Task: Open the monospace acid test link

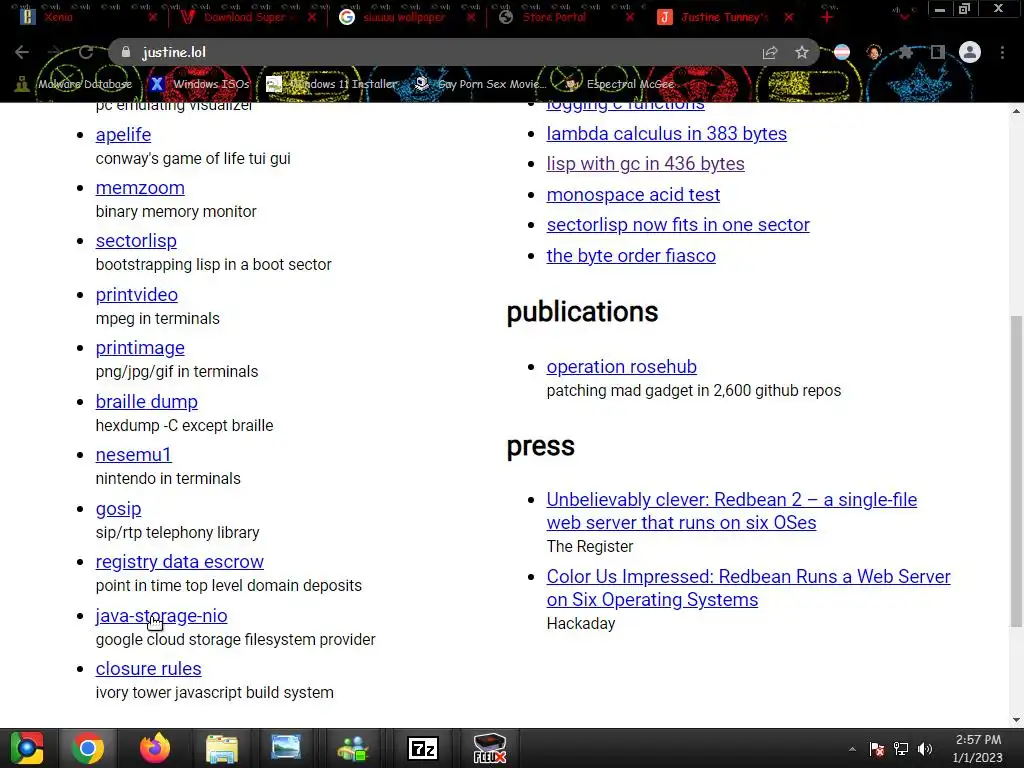Action: (633, 194)
